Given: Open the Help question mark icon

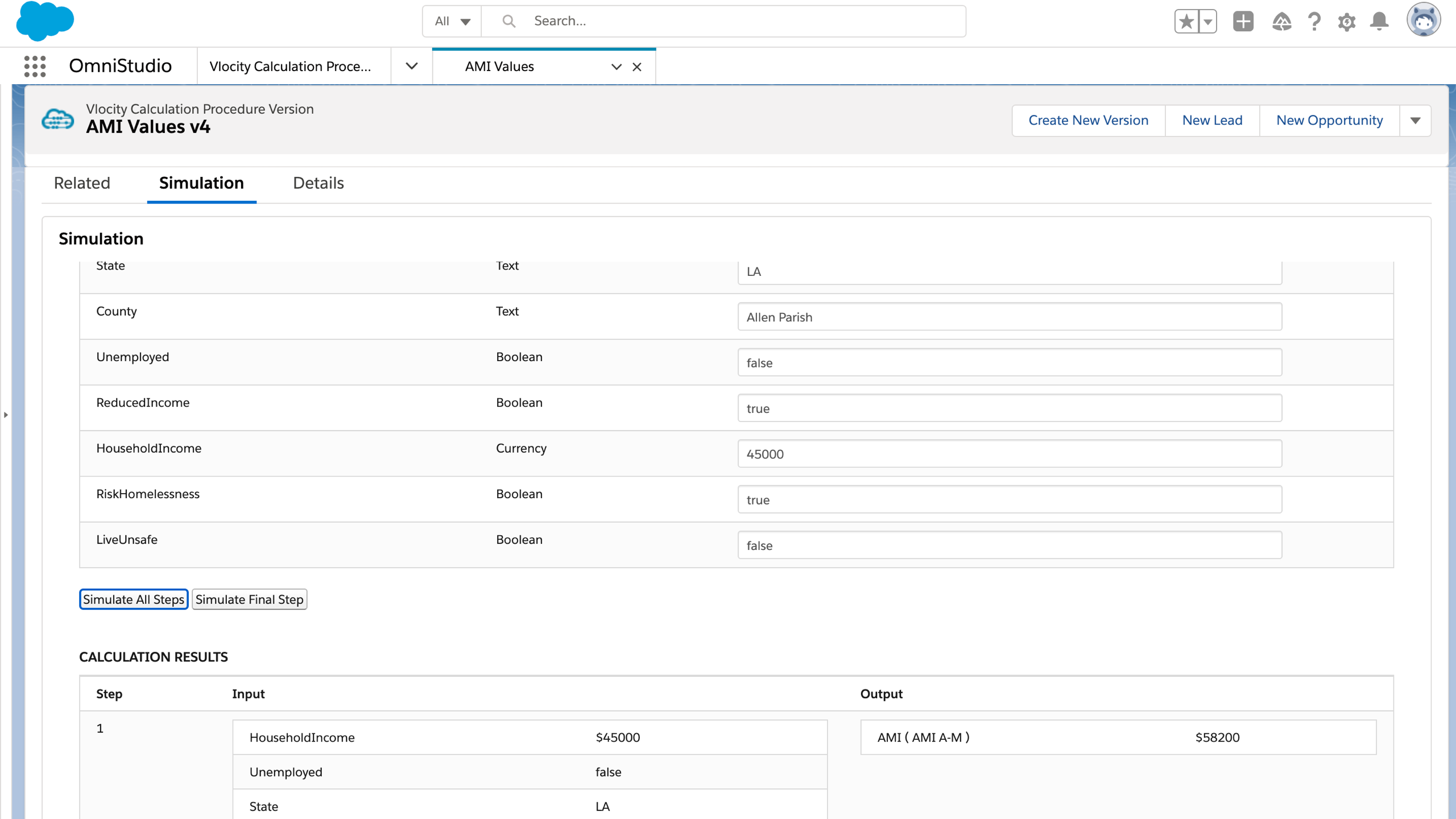Looking at the screenshot, I should click(1314, 22).
